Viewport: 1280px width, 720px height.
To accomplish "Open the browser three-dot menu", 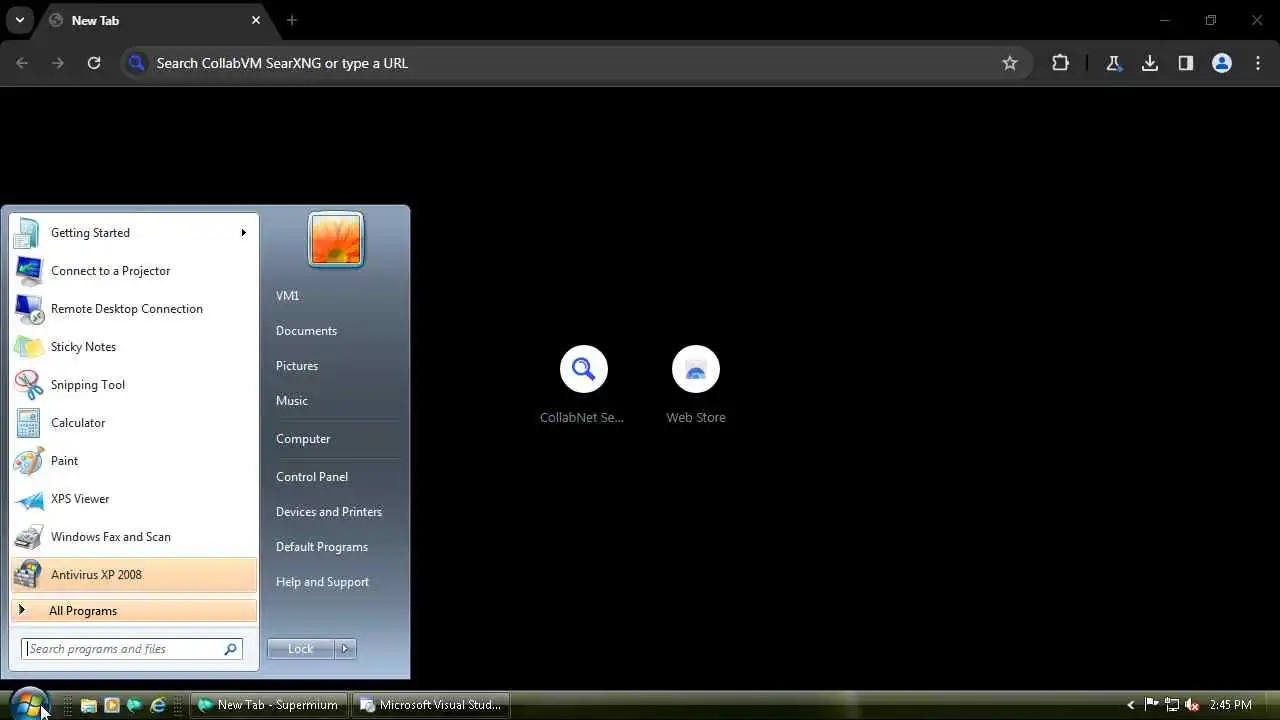I will click(1257, 63).
